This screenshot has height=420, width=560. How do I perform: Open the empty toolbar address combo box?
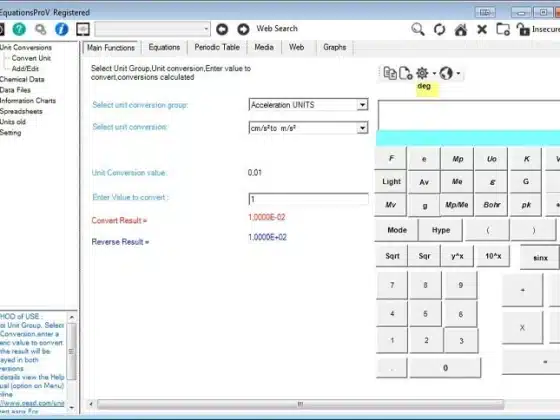(x=152, y=29)
